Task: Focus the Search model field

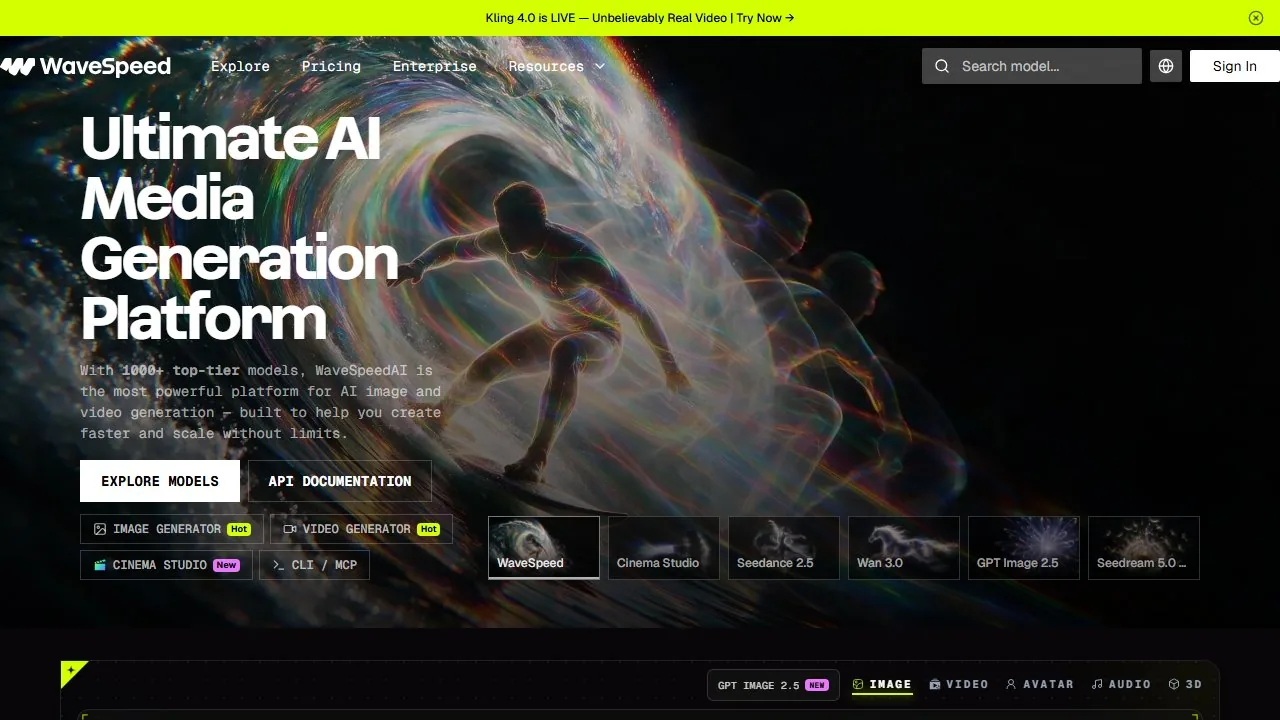Action: pyautogui.click(x=1032, y=66)
